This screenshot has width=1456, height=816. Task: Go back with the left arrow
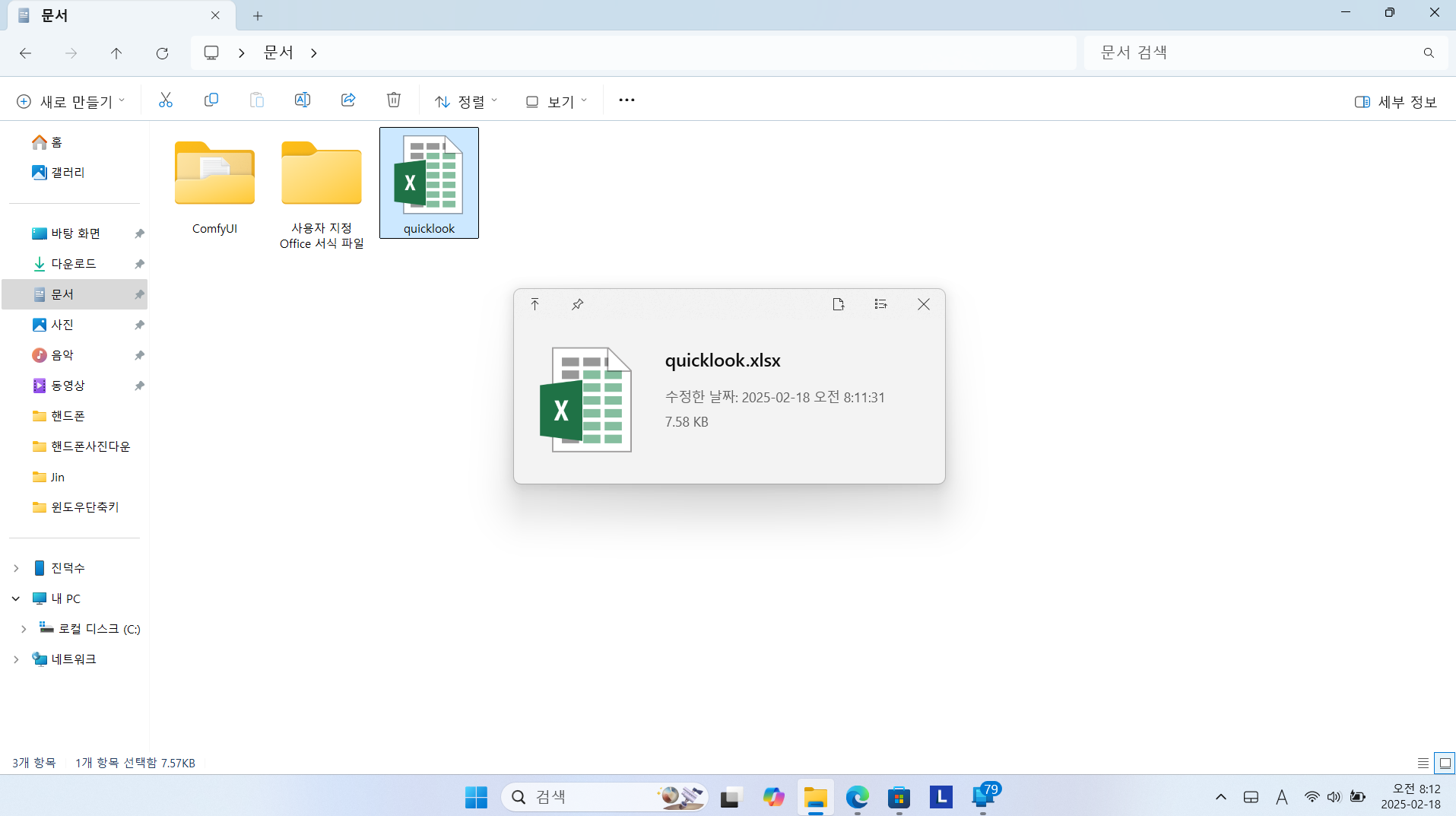(x=25, y=53)
